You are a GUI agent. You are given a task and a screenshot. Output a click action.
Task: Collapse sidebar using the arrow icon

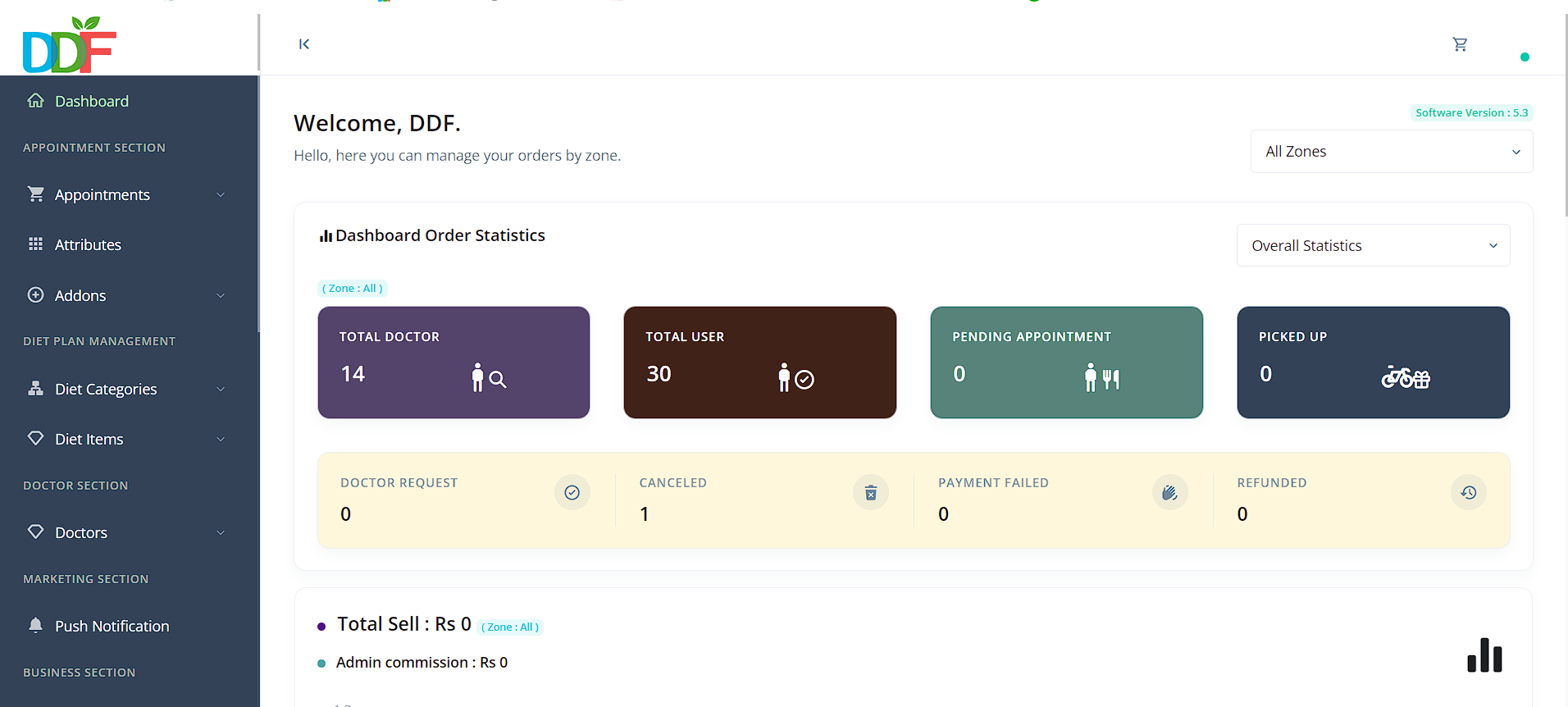tap(304, 44)
